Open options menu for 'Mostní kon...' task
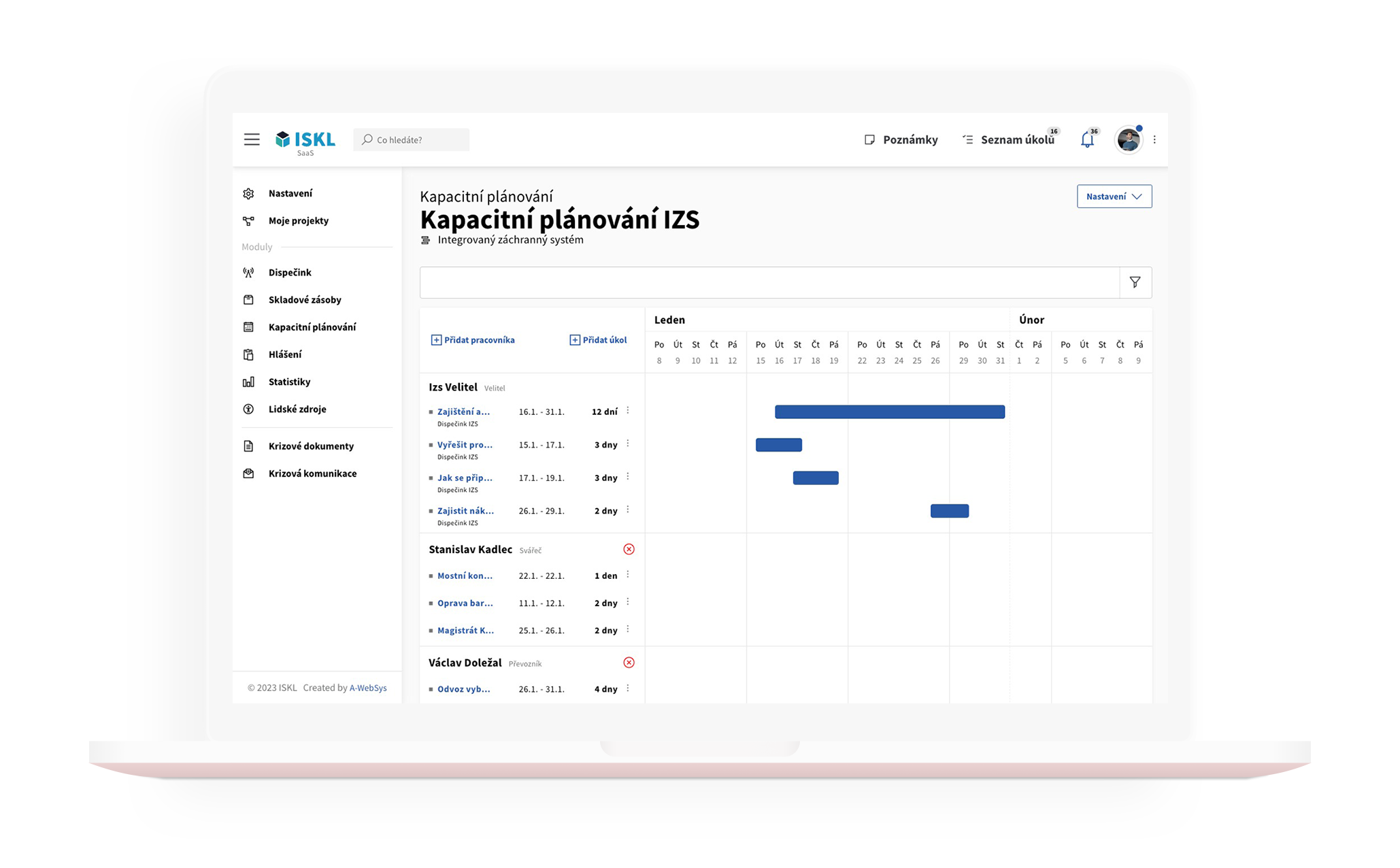The image size is (1400, 868). pyautogui.click(x=628, y=575)
